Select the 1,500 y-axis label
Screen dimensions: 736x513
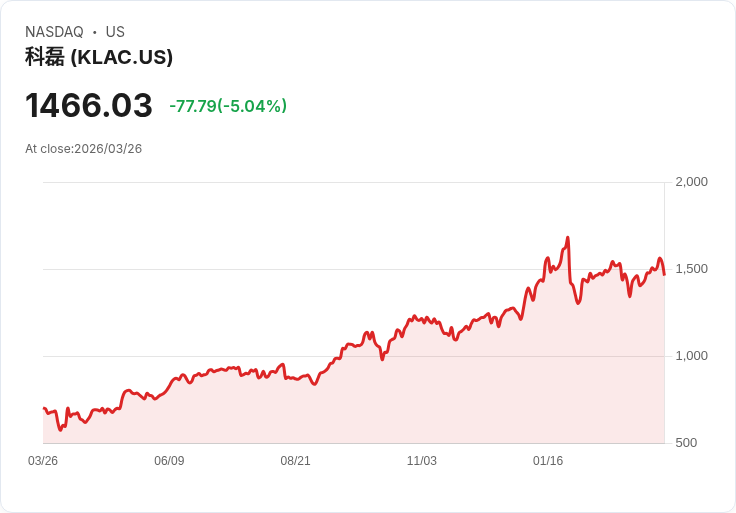point(691,269)
